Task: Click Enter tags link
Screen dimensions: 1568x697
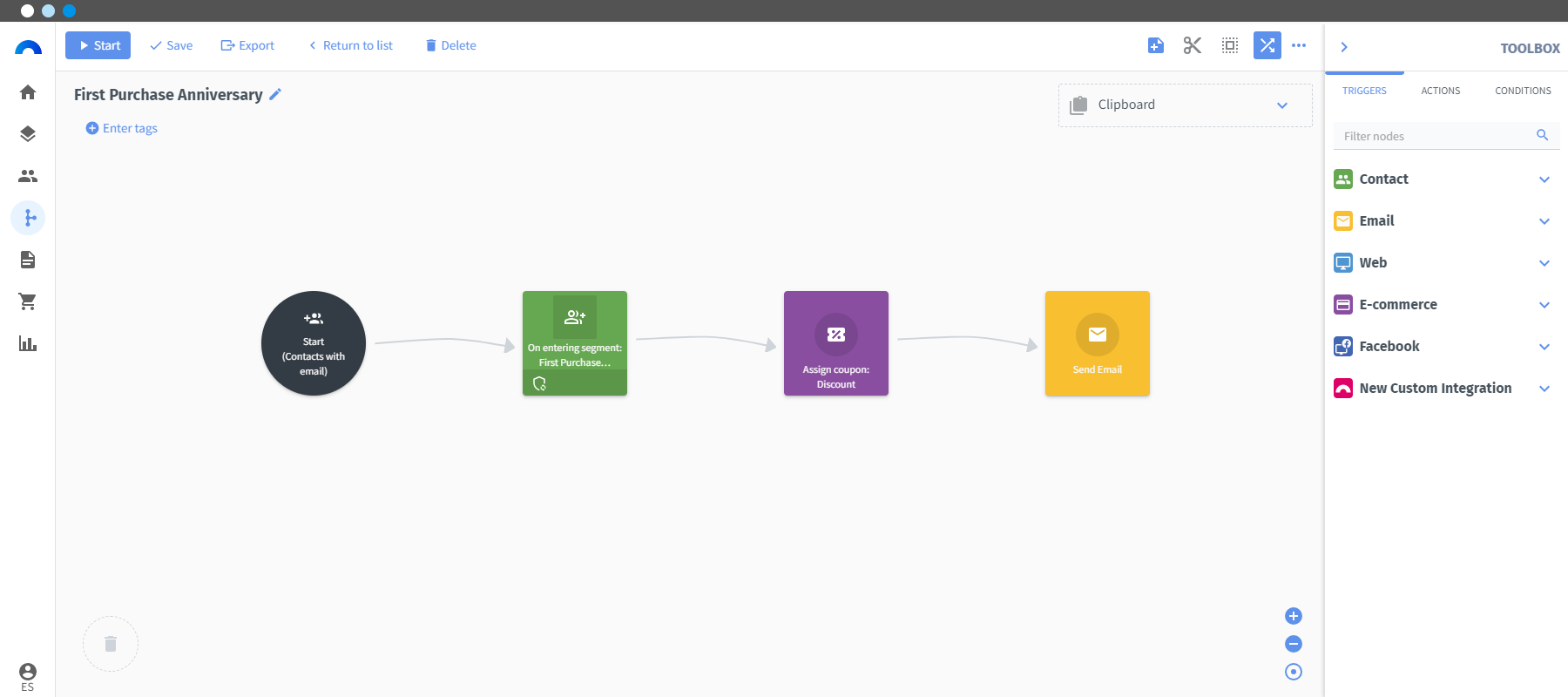Action: pyautogui.click(x=122, y=128)
